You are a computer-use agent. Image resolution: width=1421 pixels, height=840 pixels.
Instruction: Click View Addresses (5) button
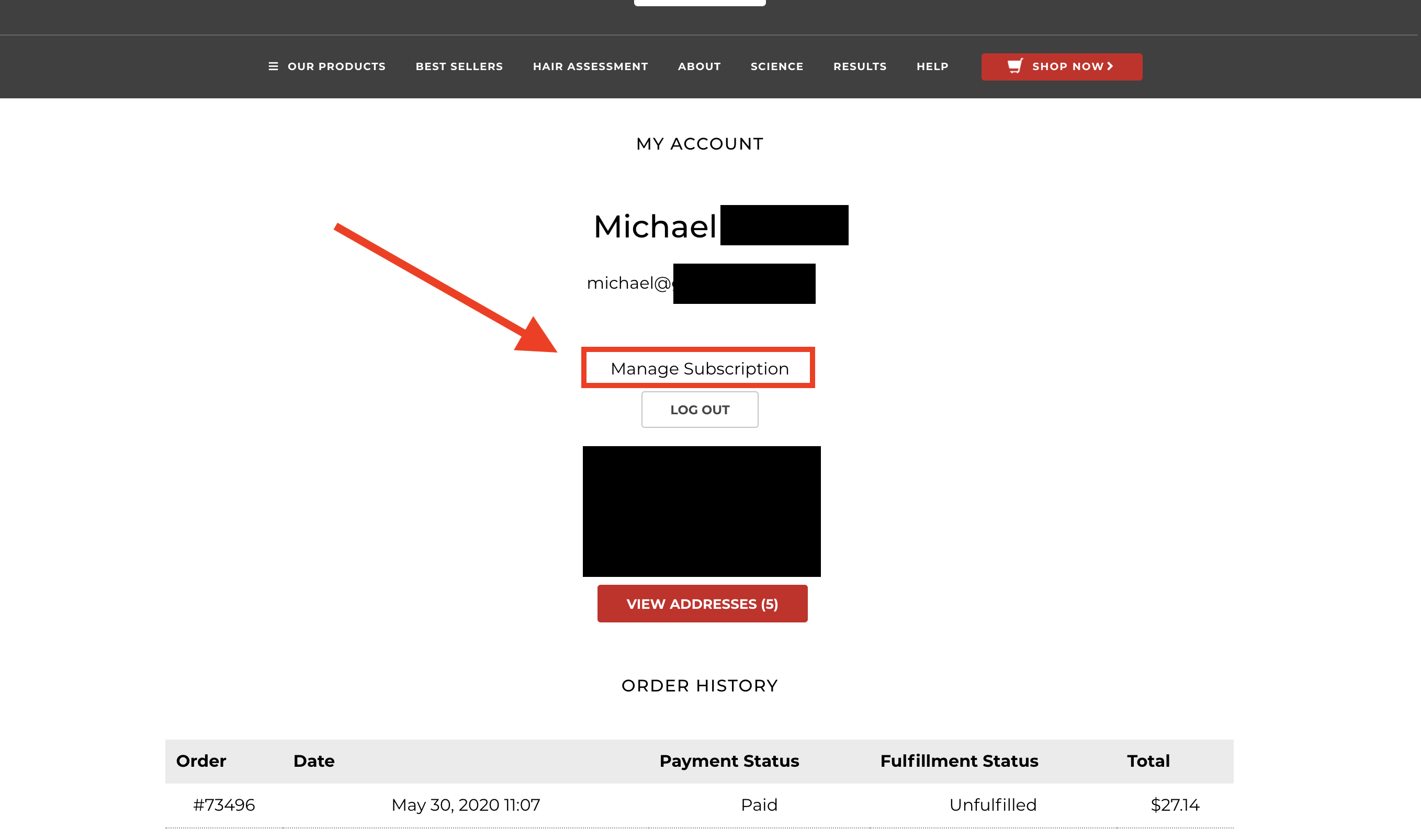pos(702,604)
